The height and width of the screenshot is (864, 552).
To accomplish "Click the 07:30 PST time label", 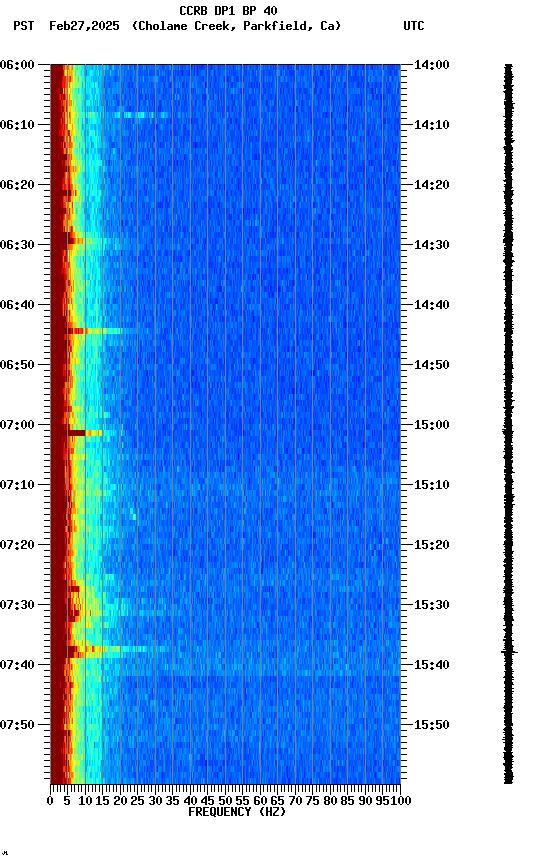I will pos(17,606).
